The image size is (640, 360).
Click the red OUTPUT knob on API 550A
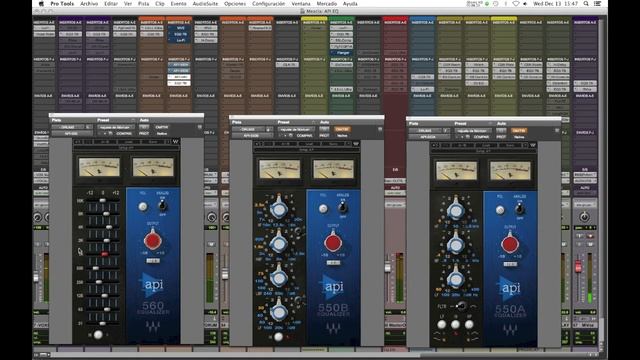point(510,244)
